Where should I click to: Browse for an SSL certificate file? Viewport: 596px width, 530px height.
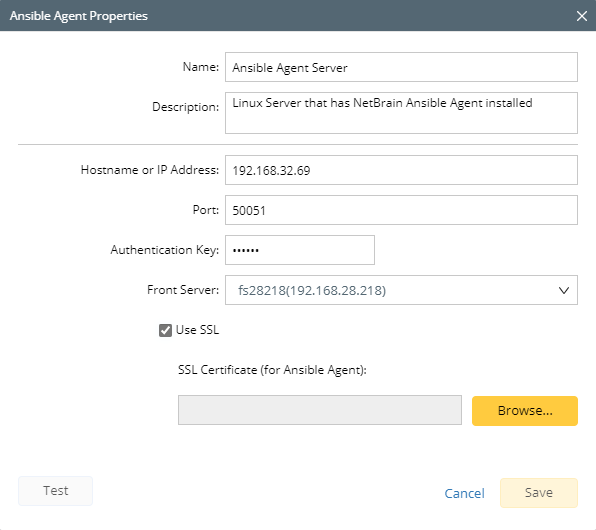pos(525,411)
